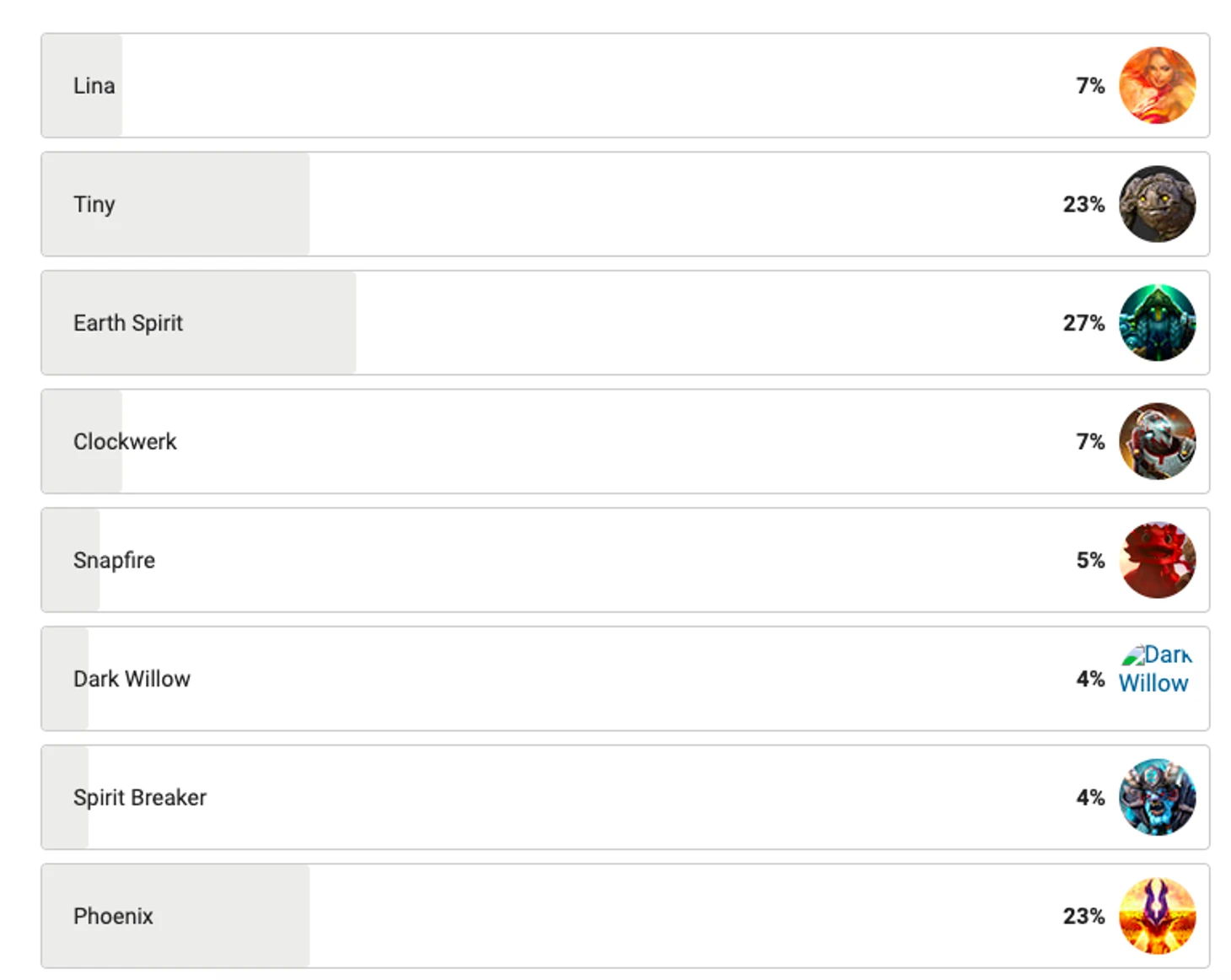Click Lina's hero portrait icon

(x=1157, y=85)
